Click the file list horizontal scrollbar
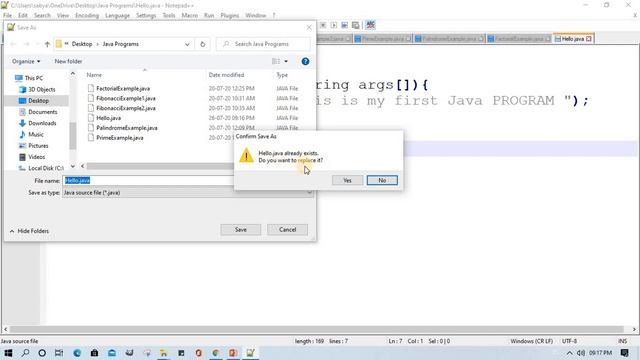Screen dimensions: 640x360 160,166
